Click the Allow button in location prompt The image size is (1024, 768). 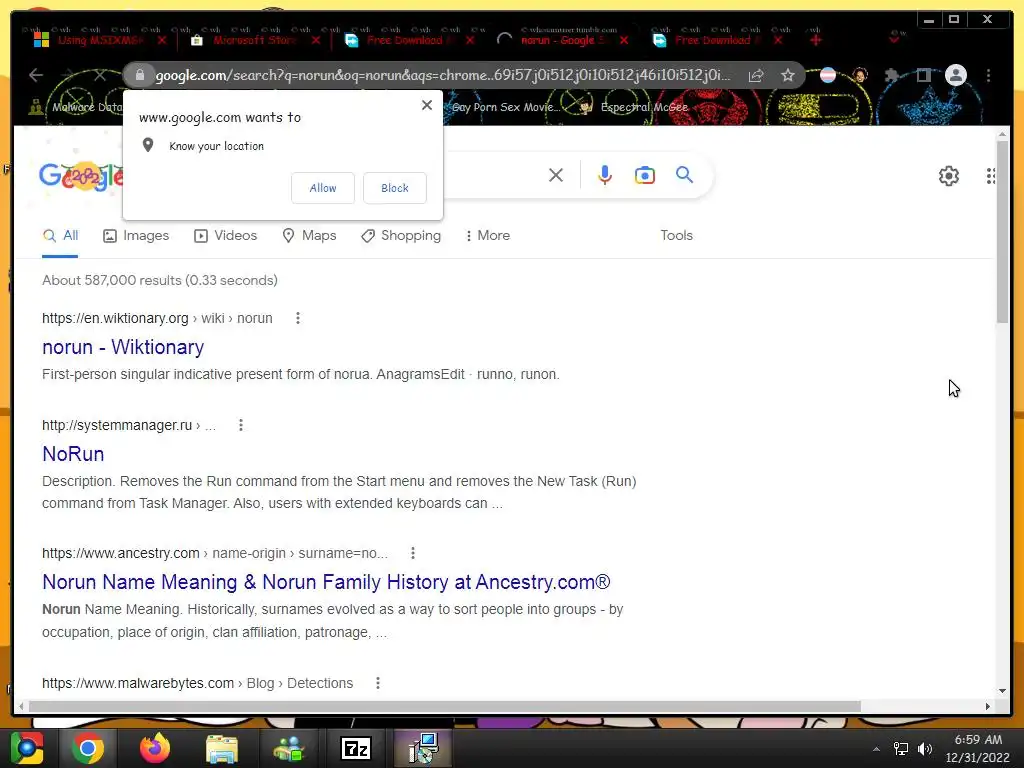[323, 188]
